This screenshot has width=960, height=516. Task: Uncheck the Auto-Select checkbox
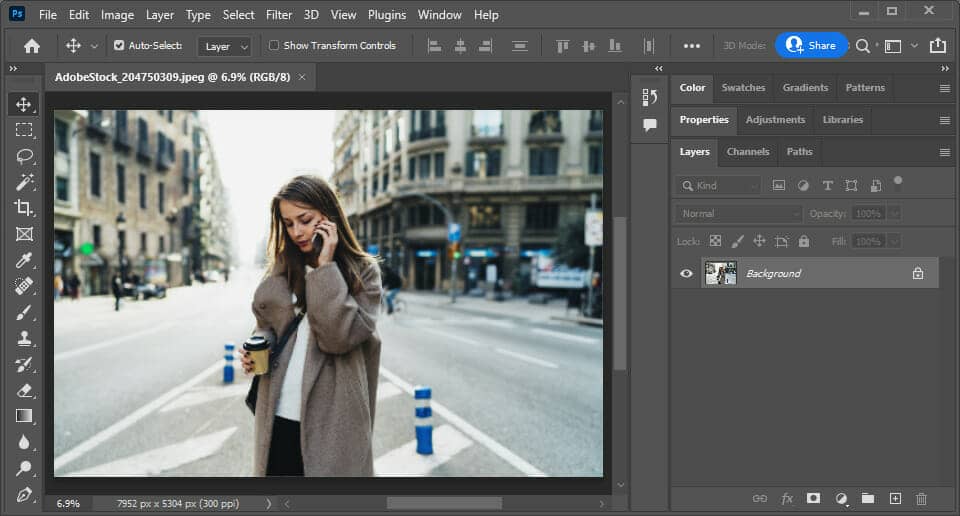click(x=120, y=46)
